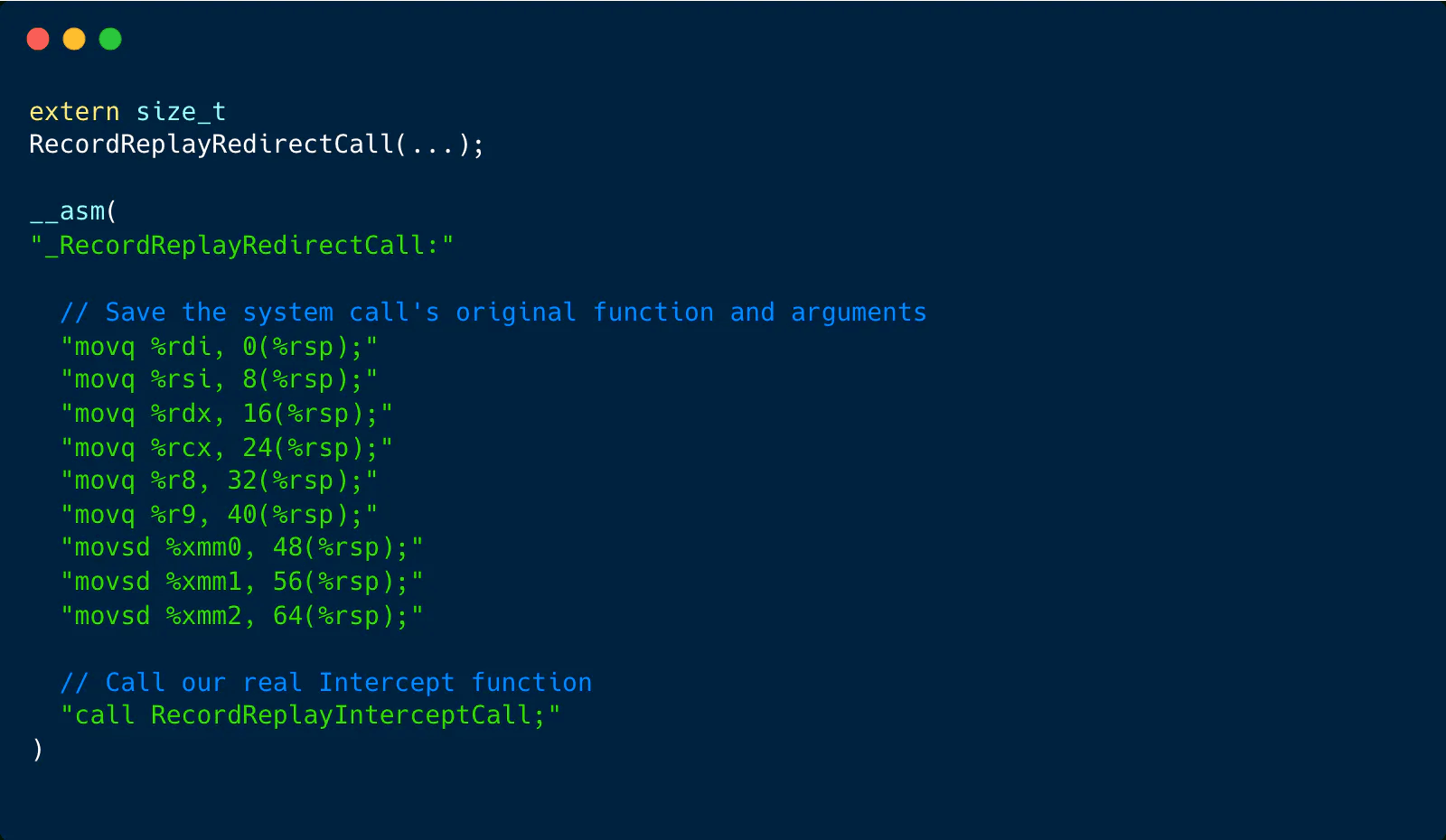Viewport: 1446px width, 840px height.
Task: Click the movq %rdx, 16(%rsp) line
Action: click(x=227, y=414)
